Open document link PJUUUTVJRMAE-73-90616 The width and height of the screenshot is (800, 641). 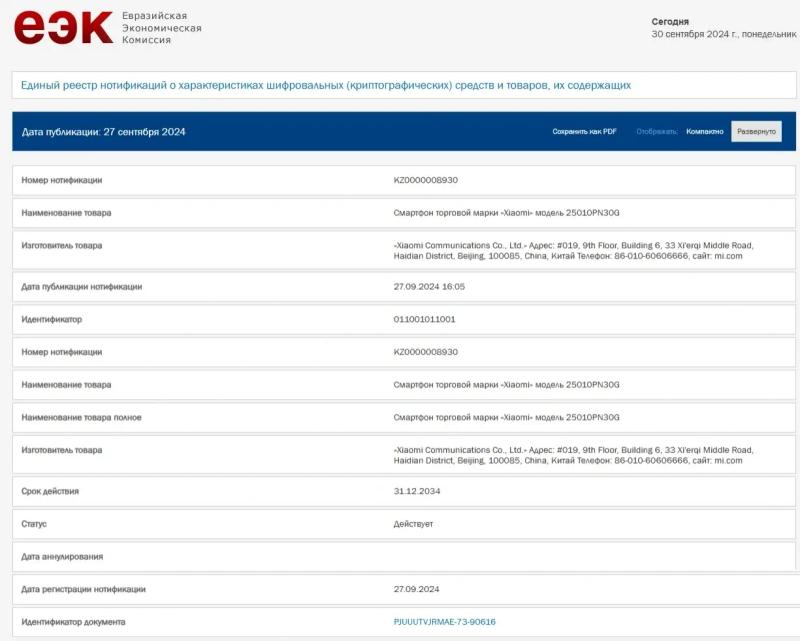(444, 622)
